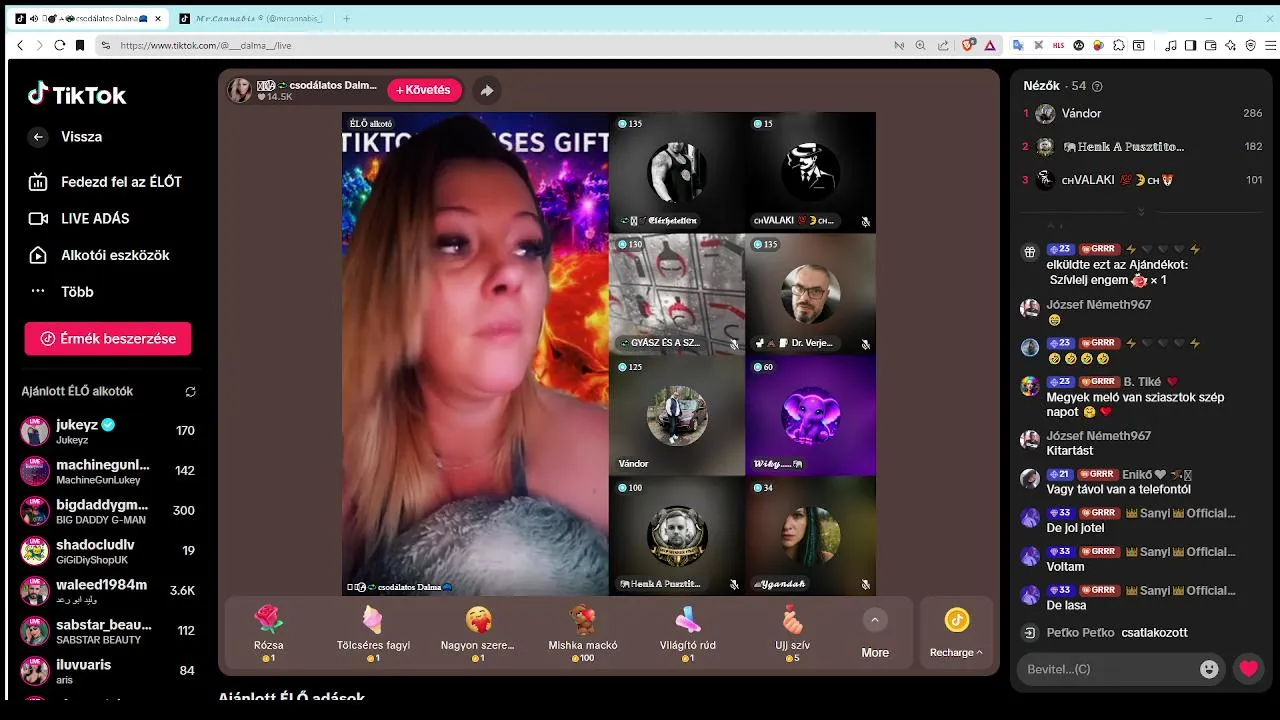The height and width of the screenshot is (720, 1280).
Task: Open machinegunlukey live creator row
Action: [108, 471]
